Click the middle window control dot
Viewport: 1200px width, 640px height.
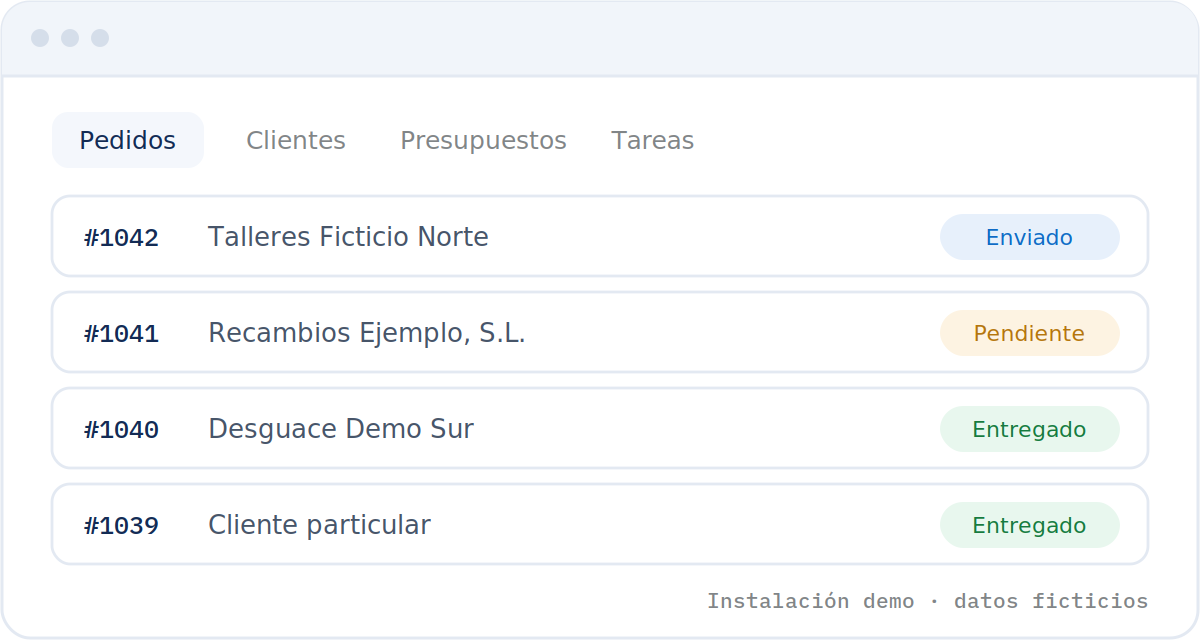pos(70,38)
